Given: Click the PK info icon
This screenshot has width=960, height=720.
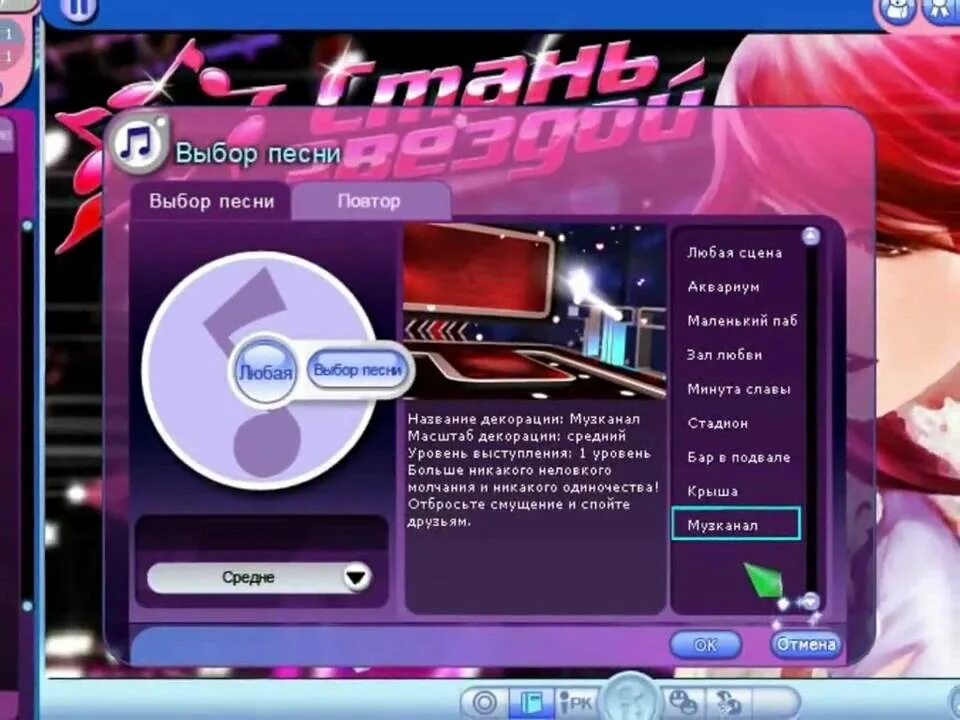Looking at the screenshot, I should click(x=577, y=703).
